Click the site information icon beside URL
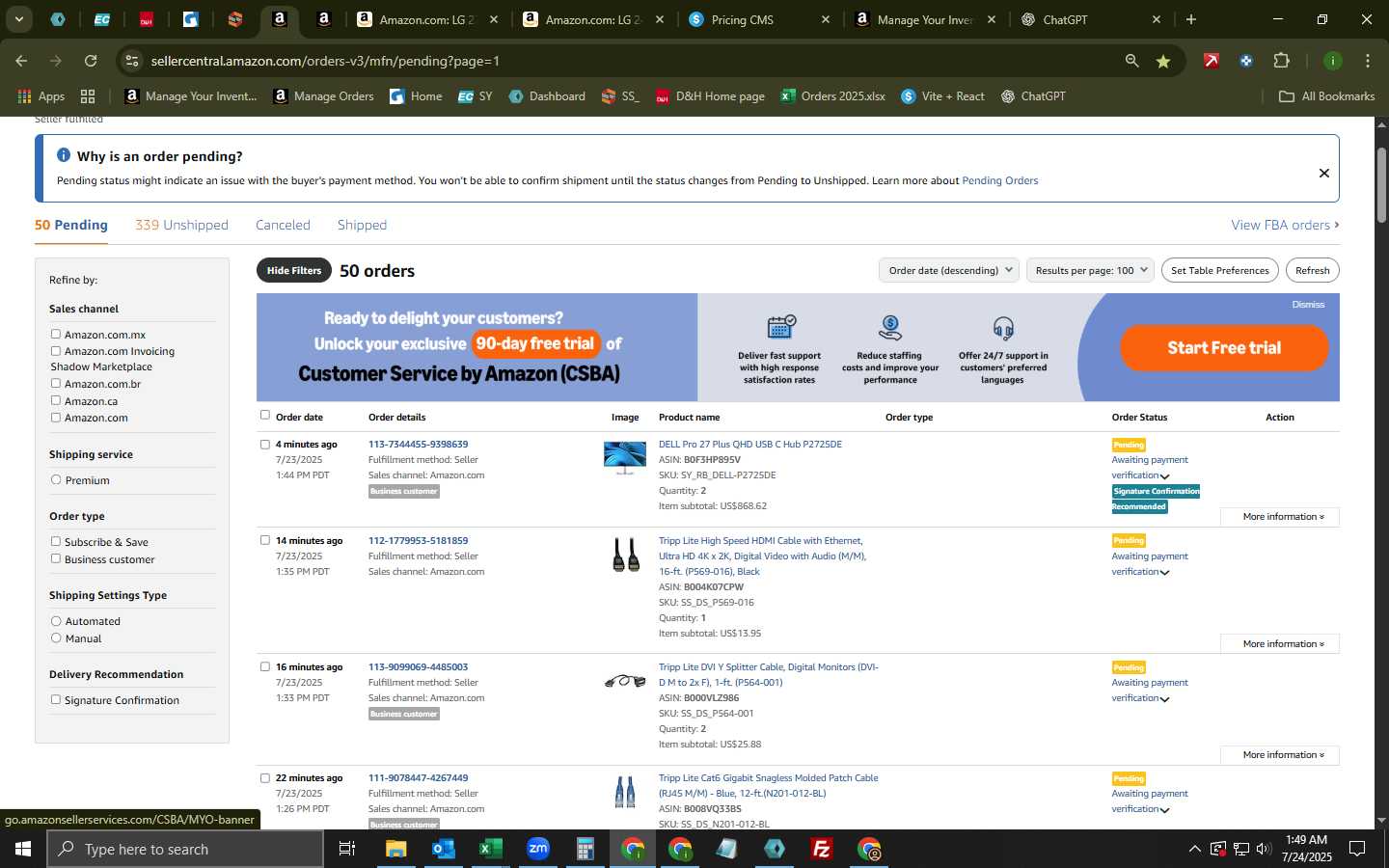Screen dimensions: 1389x868 (132, 61)
